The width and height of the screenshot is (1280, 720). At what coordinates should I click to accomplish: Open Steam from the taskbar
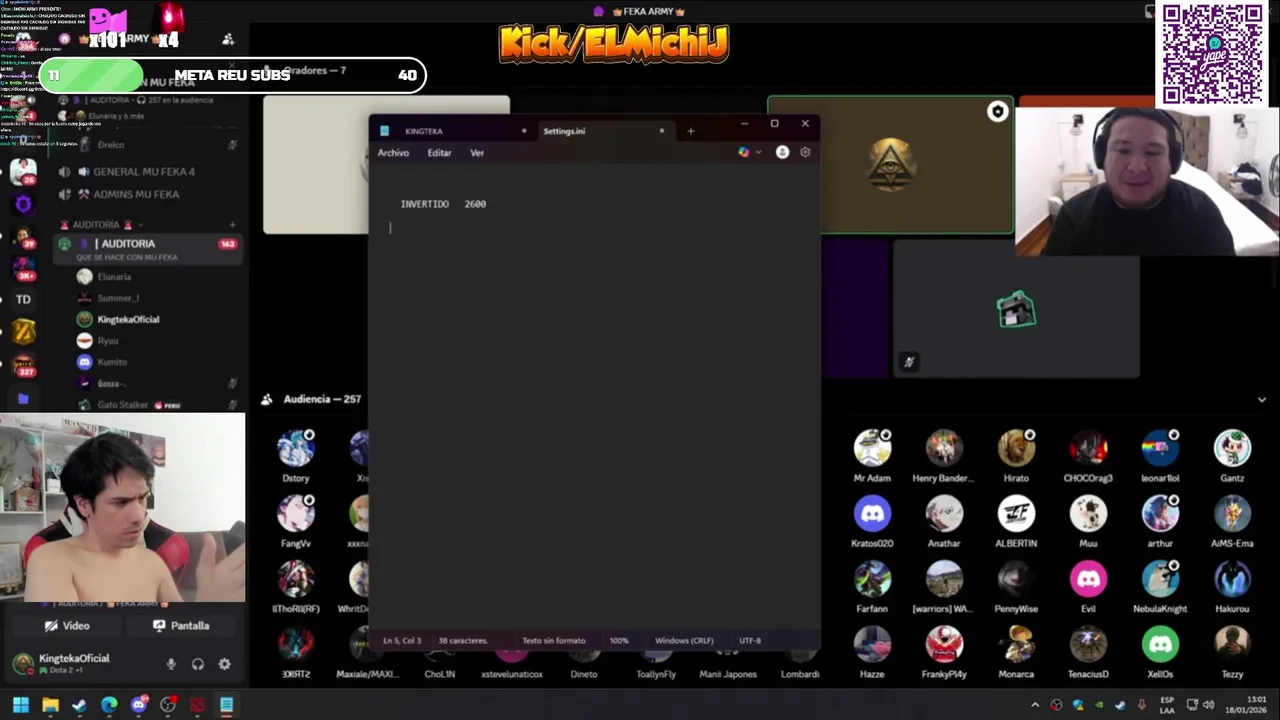79,705
